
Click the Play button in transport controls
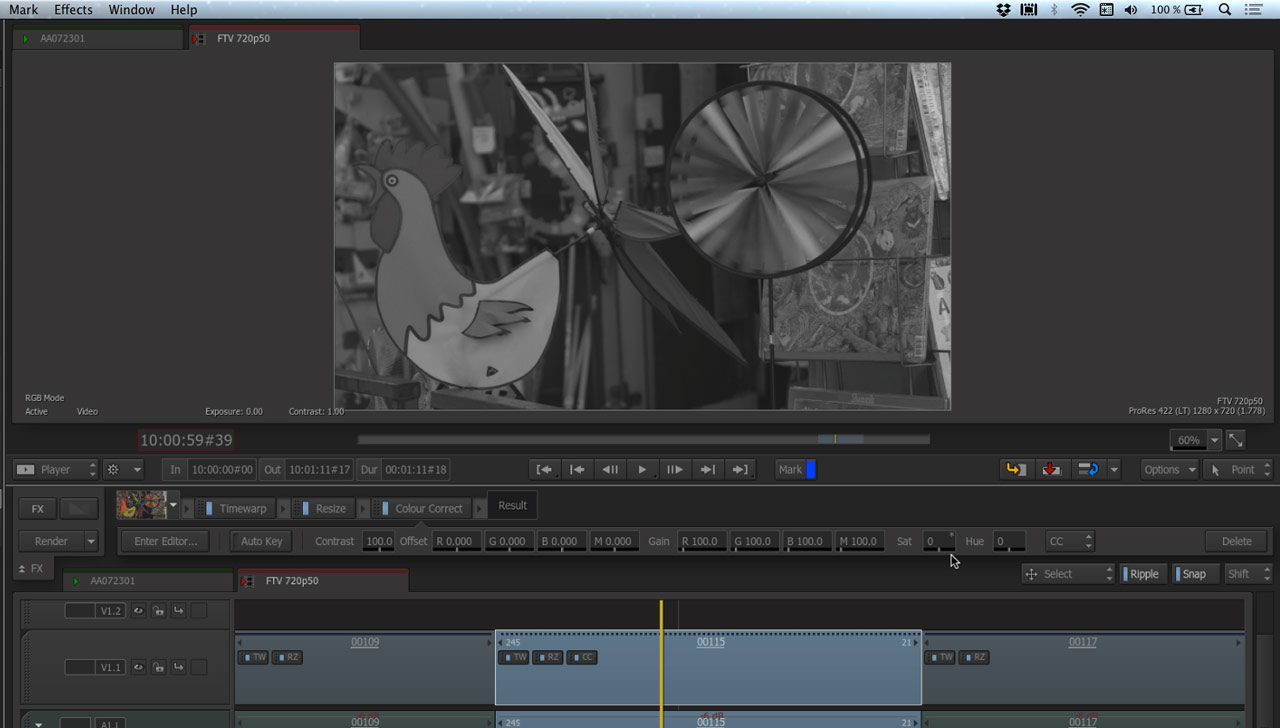point(642,469)
